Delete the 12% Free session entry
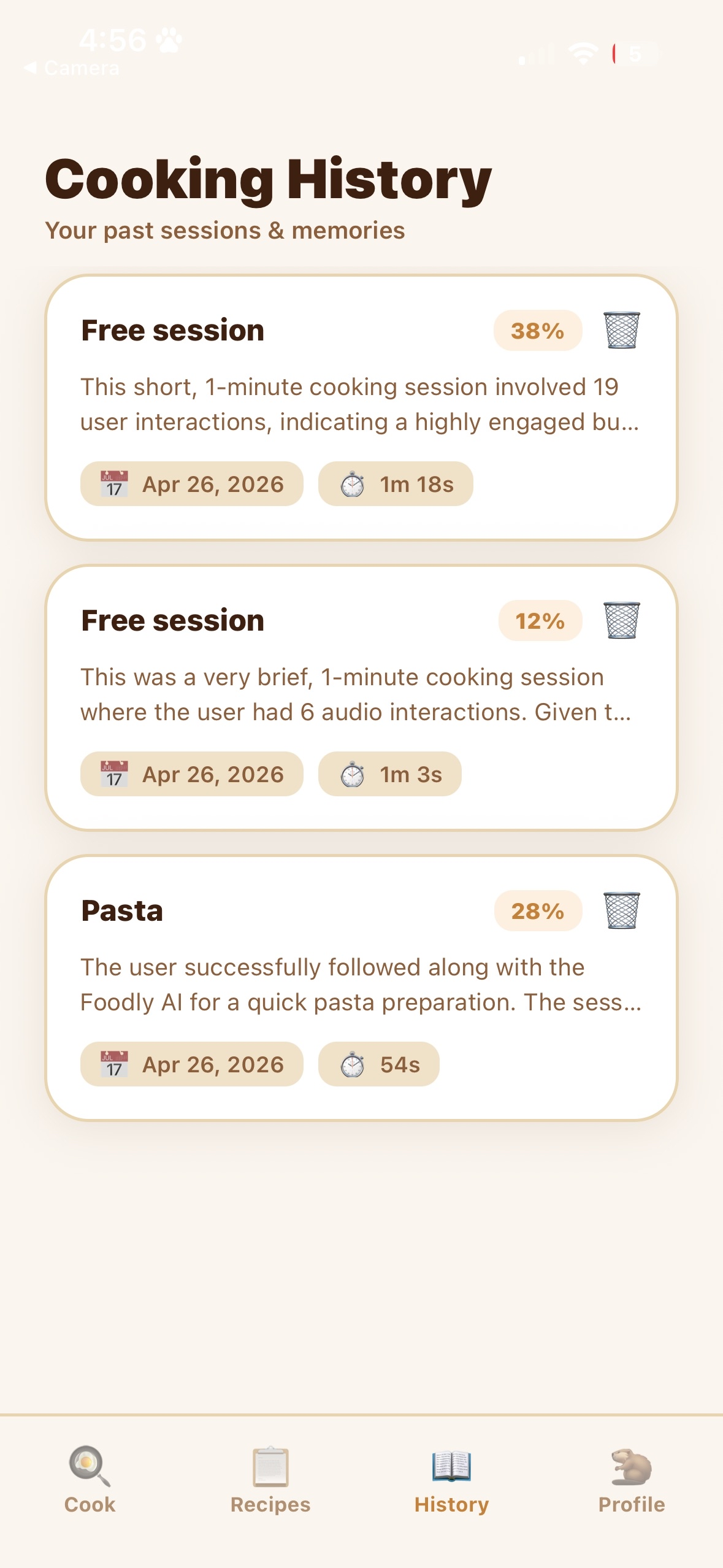This screenshot has width=723, height=1568. (x=621, y=621)
